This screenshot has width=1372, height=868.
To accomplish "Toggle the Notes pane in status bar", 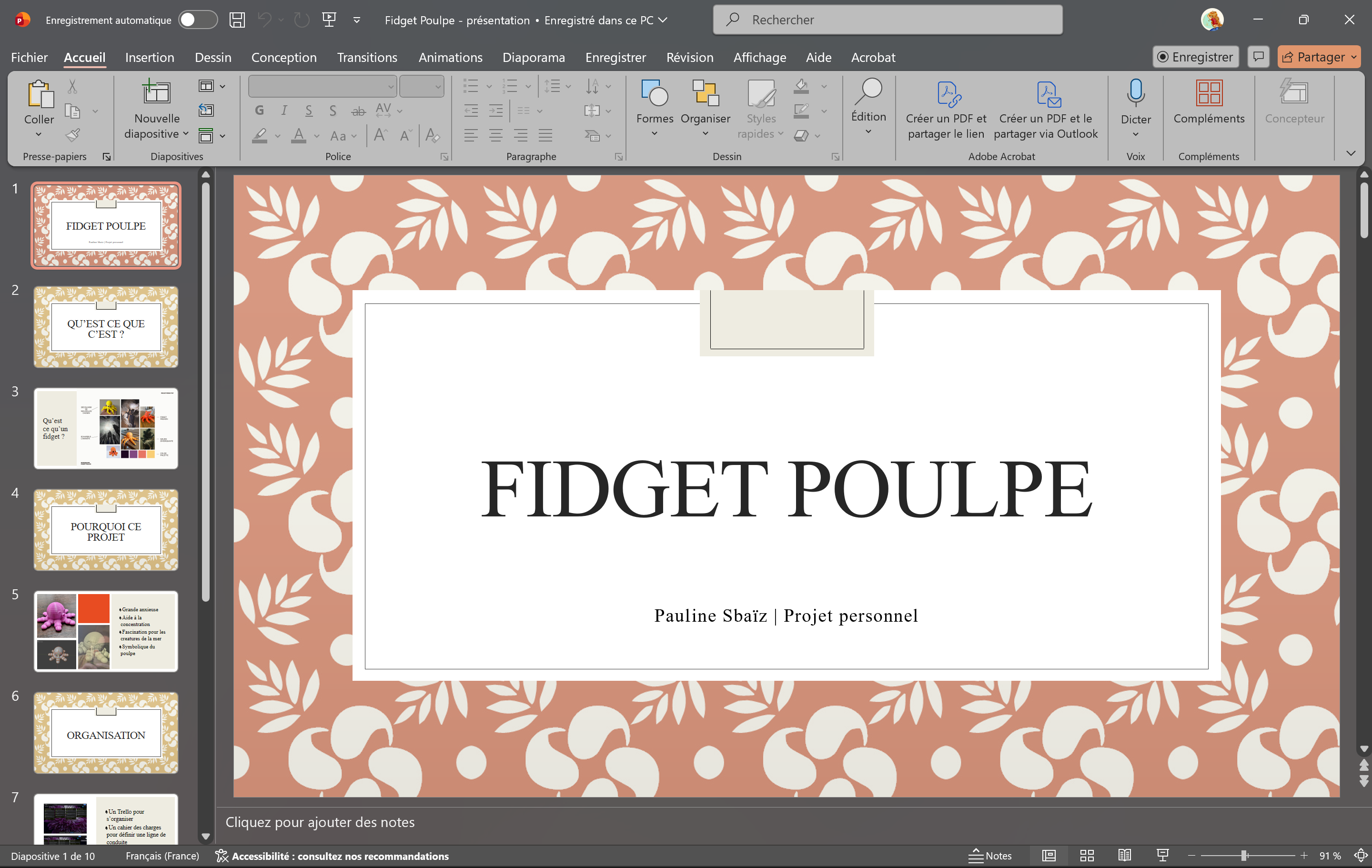I will [x=989, y=856].
